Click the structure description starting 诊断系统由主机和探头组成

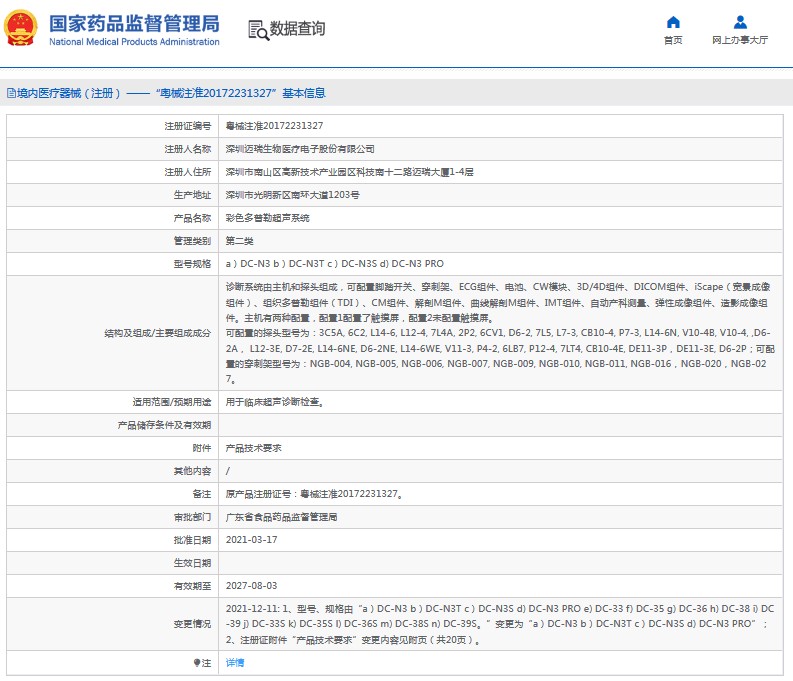(x=500, y=333)
